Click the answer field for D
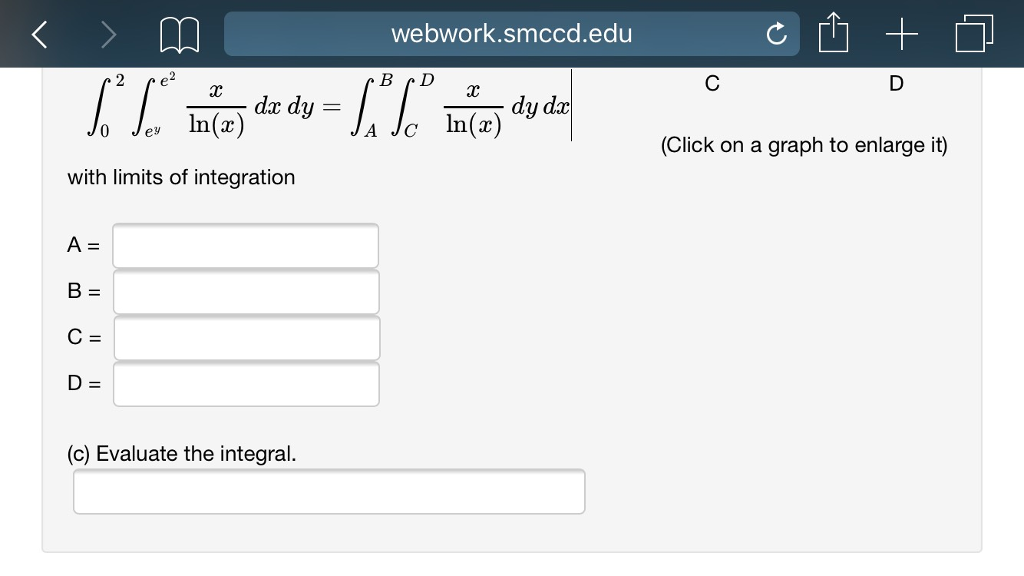Viewport: 1024px width, 576px height. (245, 384)
